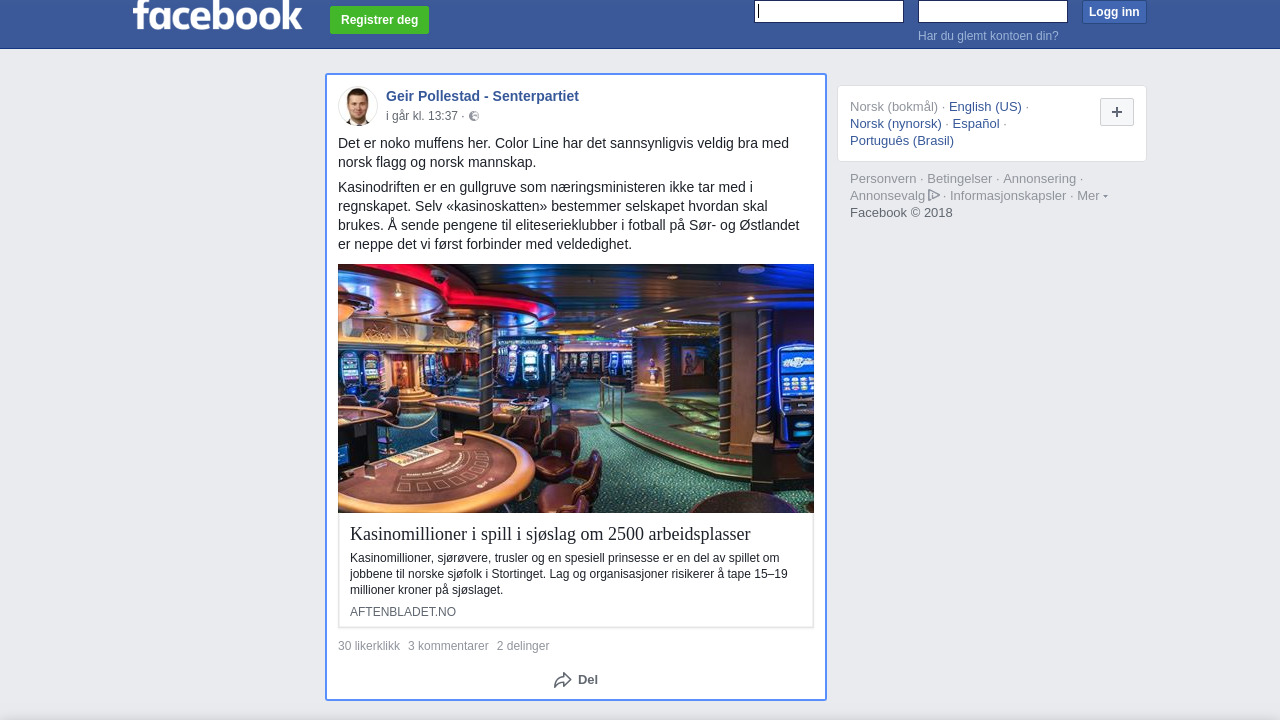Click the article description starting Kasinomillioner, sjørøvere
This screenshot has height=720, width=1280.
coord(569,574)
